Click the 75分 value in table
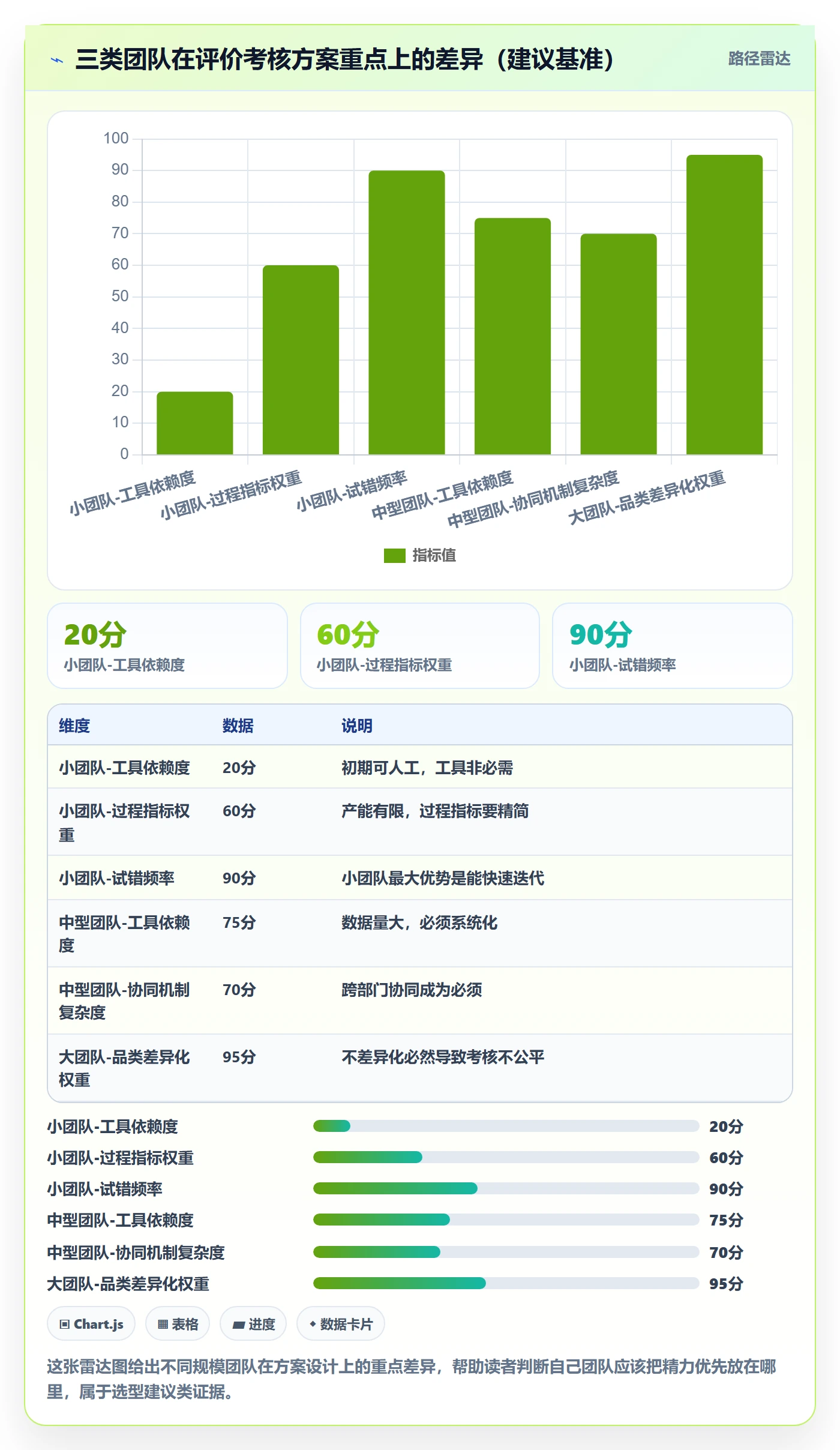 point(239,922)
